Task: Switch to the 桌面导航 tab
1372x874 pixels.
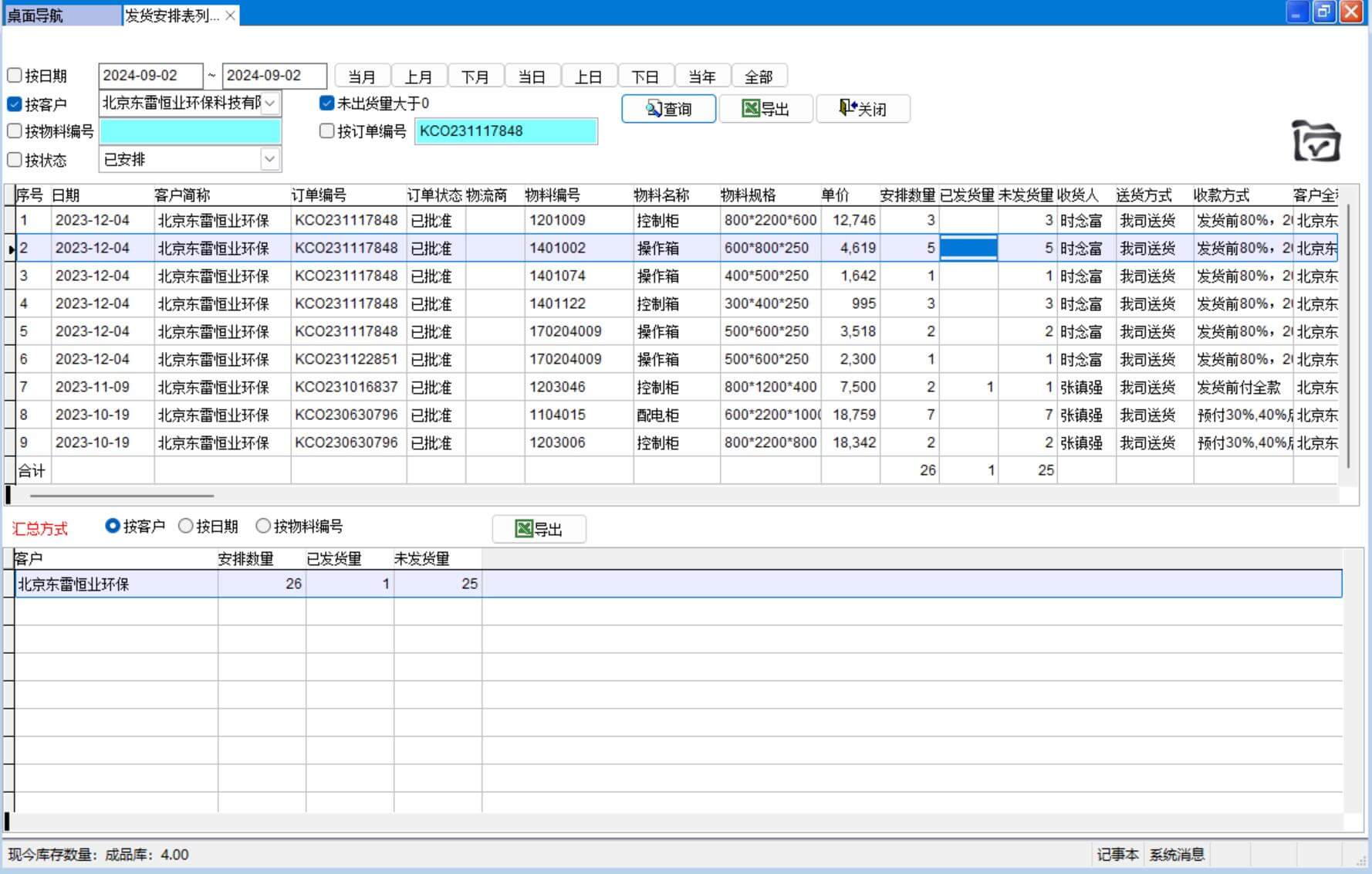Action: click(x=35, y=15)
